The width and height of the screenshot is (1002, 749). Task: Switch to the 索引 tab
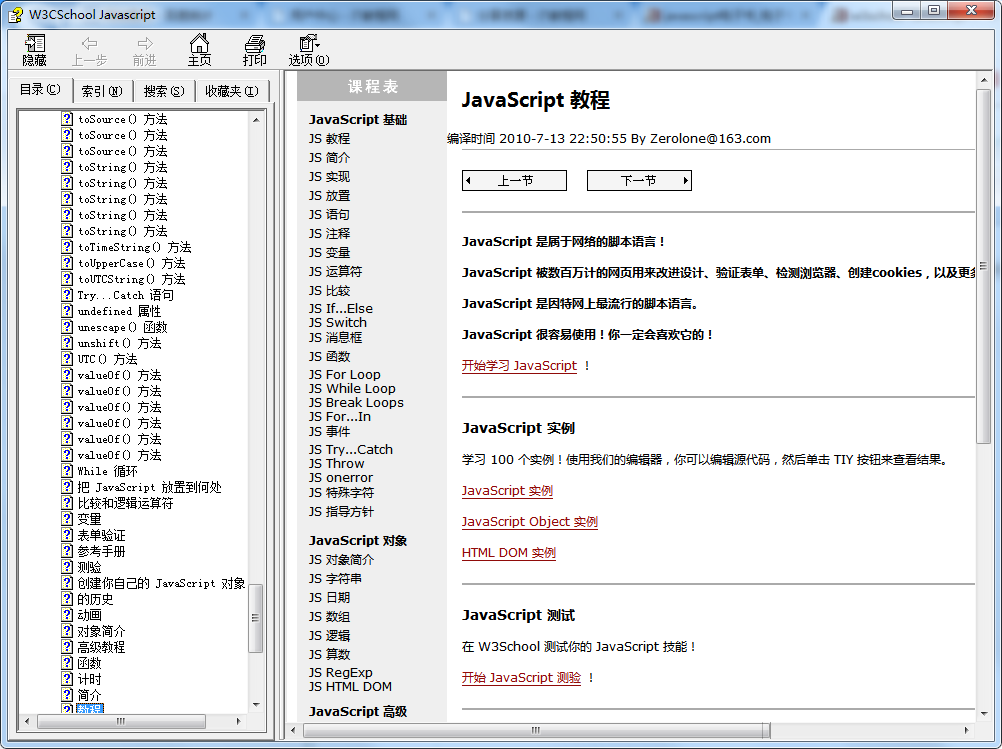(x=102, y=91)
